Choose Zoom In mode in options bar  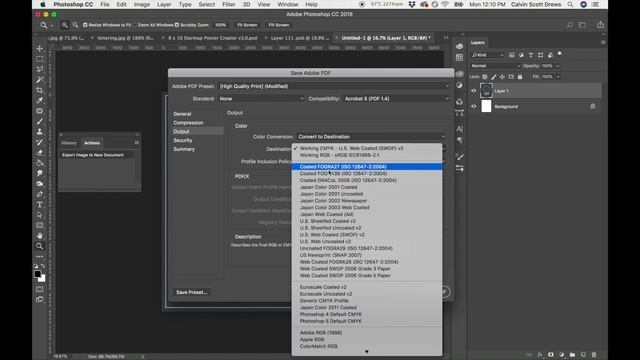[64, 25]
